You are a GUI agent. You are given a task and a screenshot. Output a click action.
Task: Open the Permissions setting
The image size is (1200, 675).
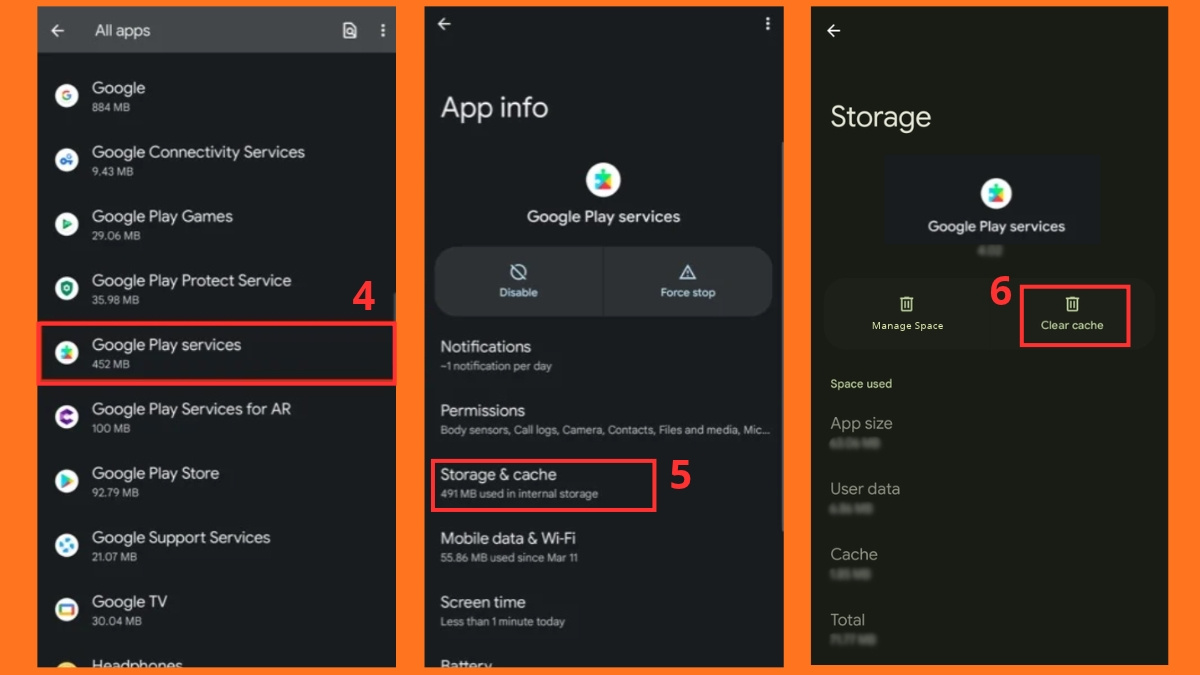coord(603,419)
